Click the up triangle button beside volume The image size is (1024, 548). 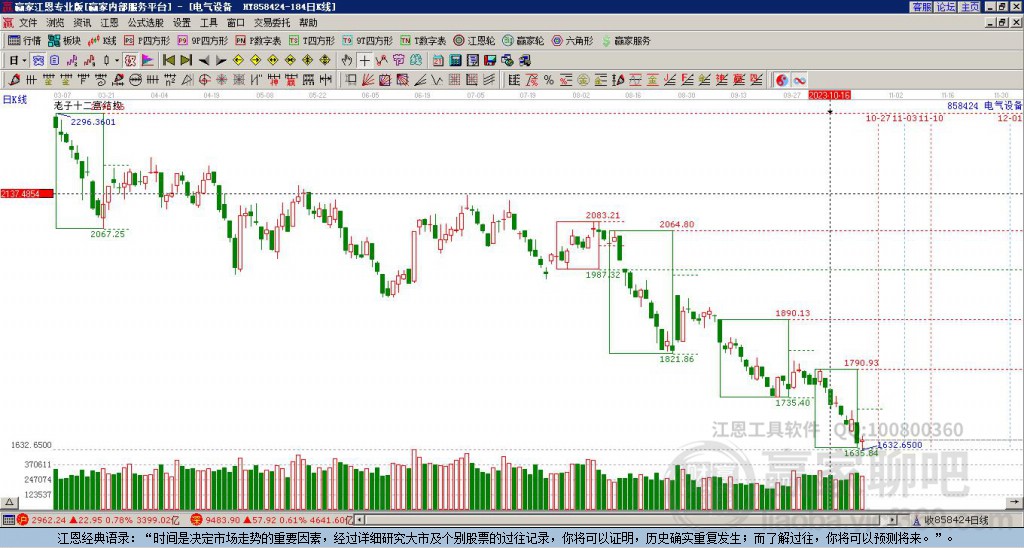9,502
